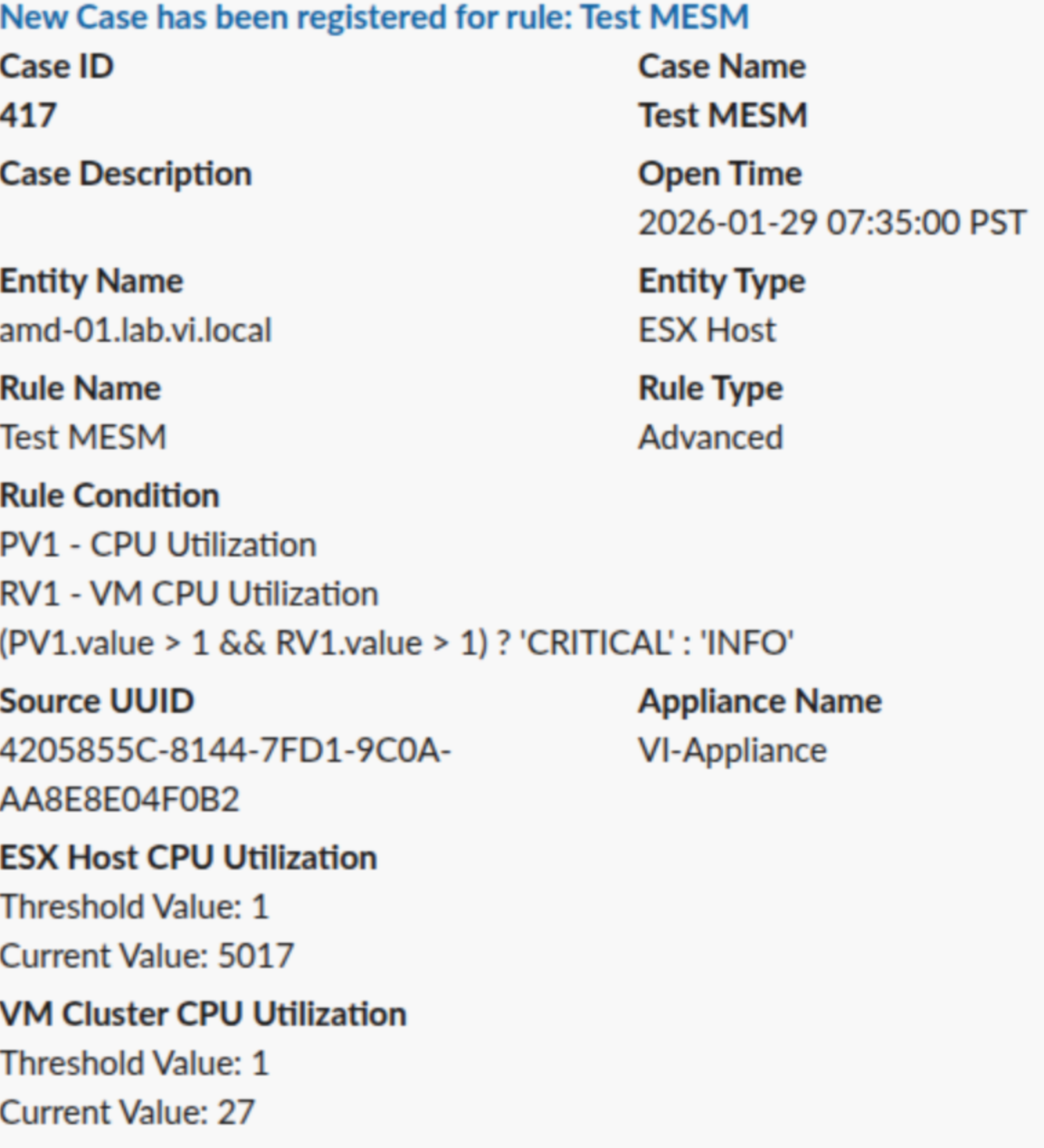
Task: Click the VM Cluster CPU Utilization heading
Action: click(203, 1014)
